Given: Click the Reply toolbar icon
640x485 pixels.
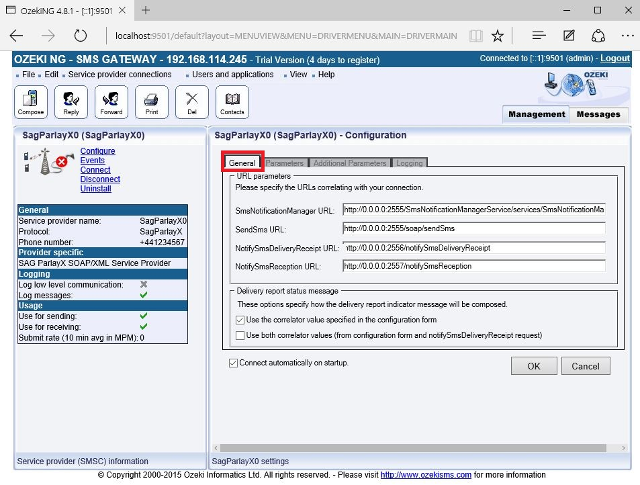Looking at the screenshot, I should coord(71,102).
